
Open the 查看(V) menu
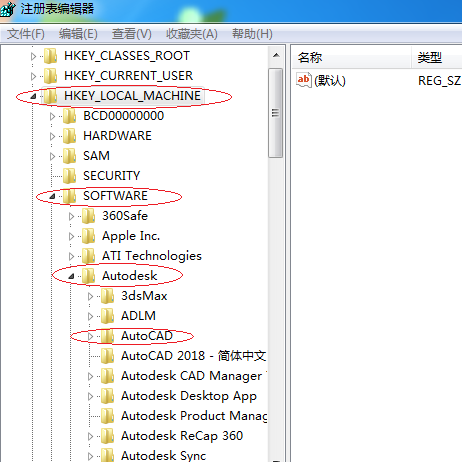pos(132,34)
